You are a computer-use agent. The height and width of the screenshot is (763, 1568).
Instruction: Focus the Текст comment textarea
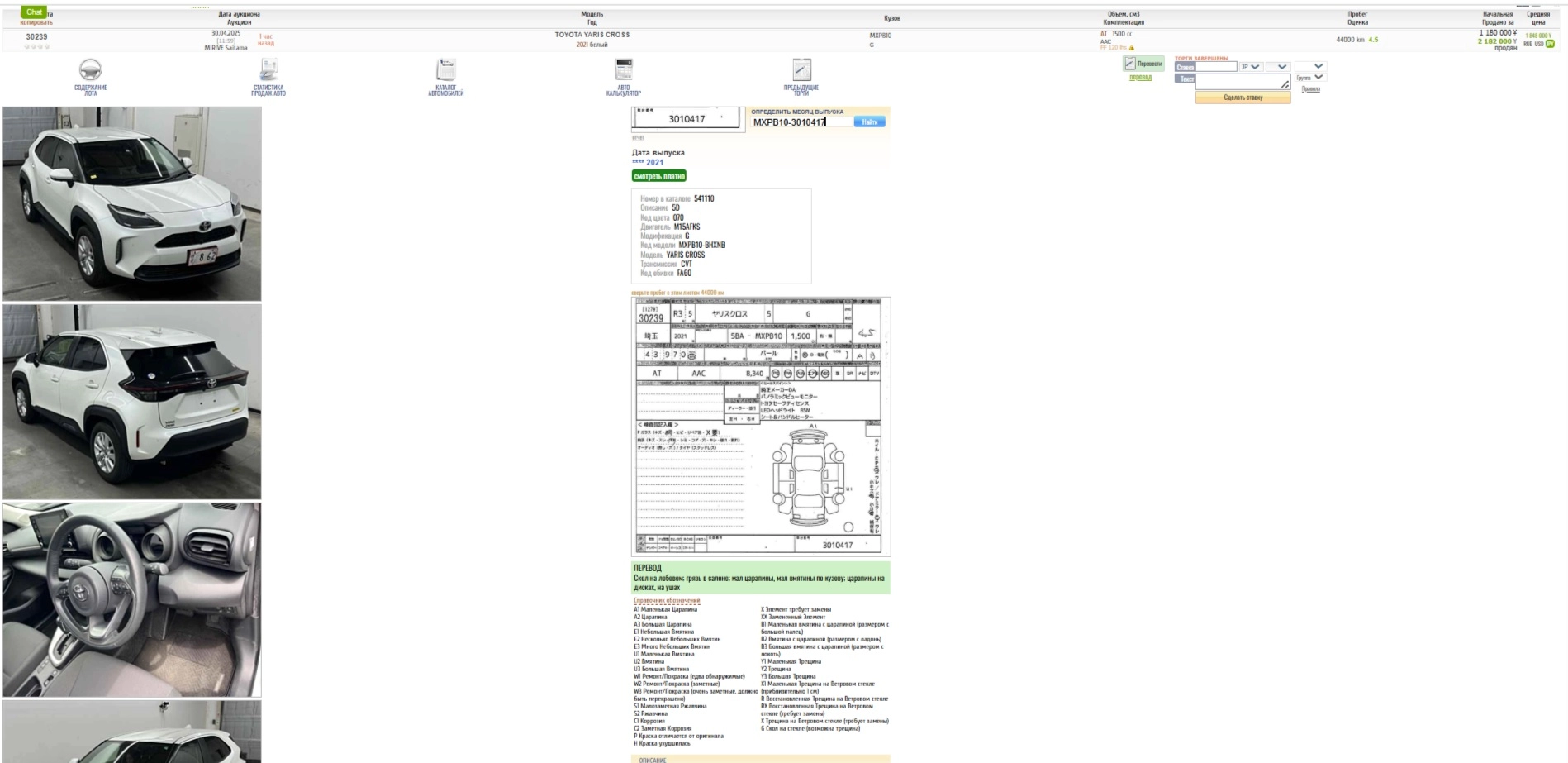[1243, 82]
